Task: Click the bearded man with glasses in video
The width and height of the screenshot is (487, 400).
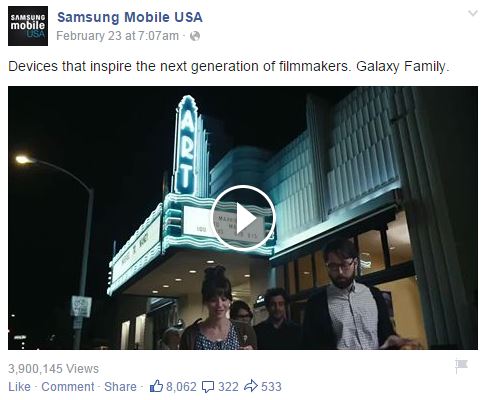Action: 348,295
